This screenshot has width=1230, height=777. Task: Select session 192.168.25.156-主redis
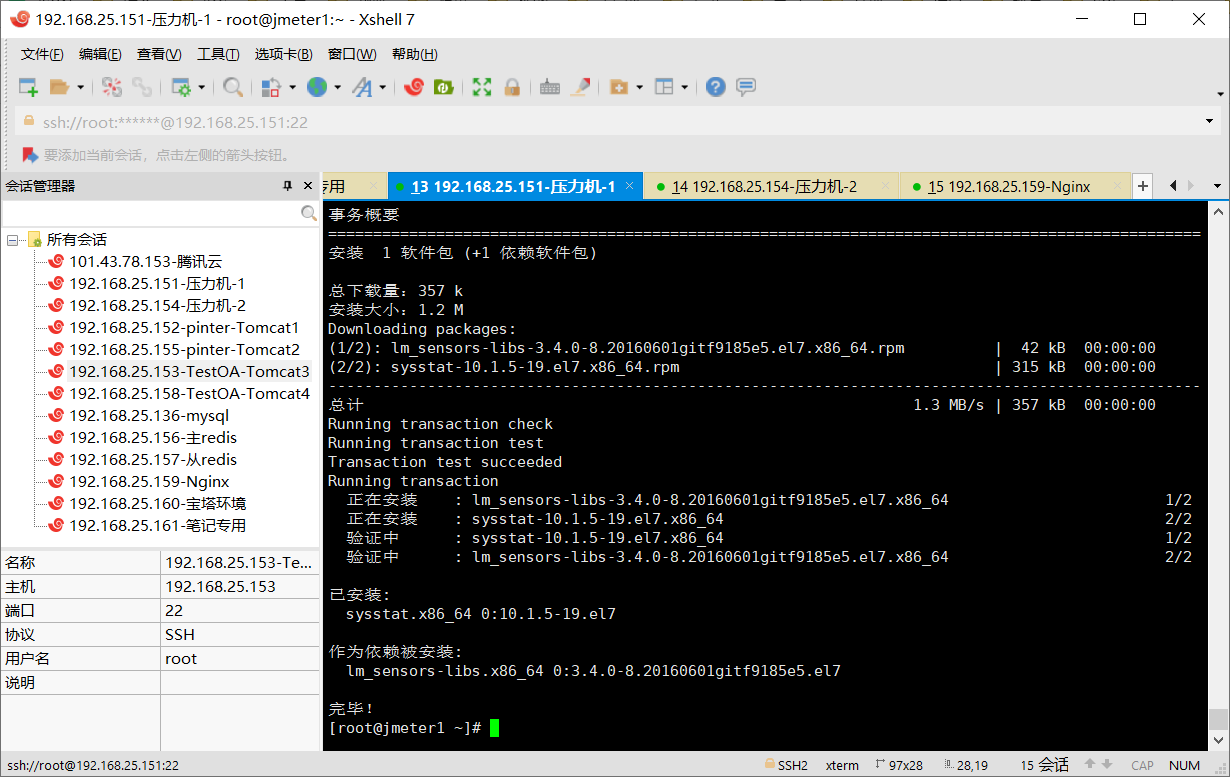[152, 438]
